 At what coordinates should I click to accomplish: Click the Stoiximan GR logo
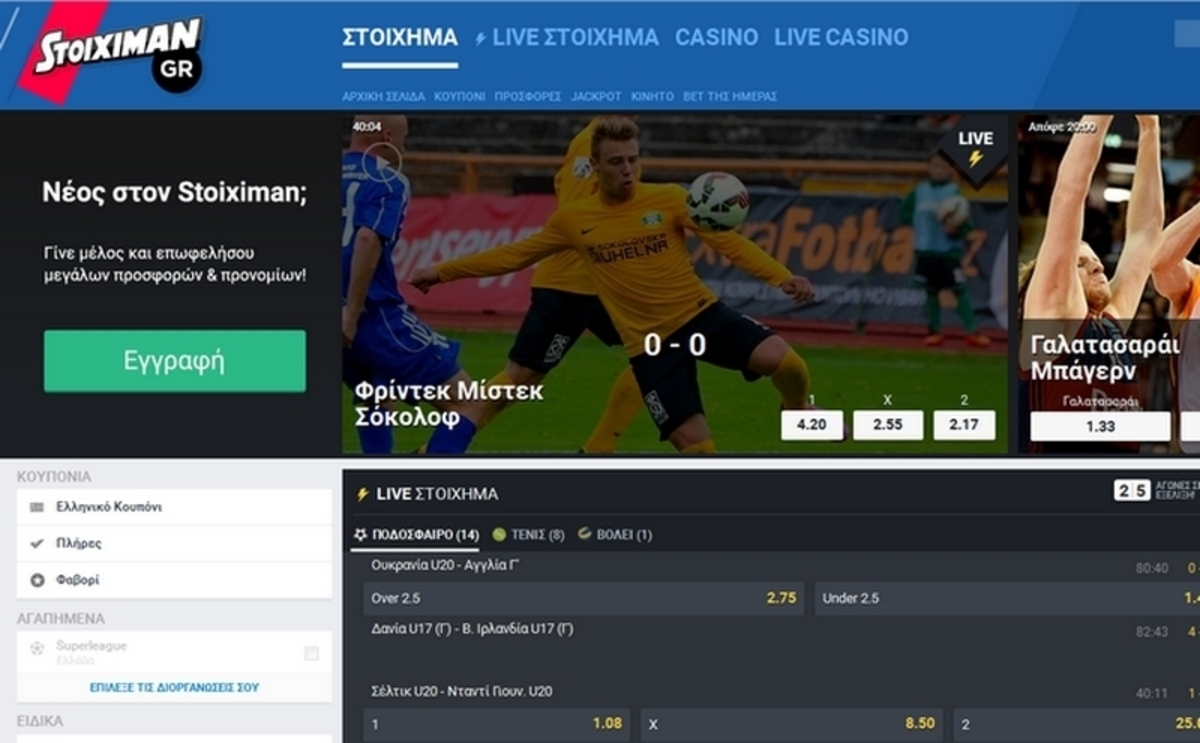point(118,52)
